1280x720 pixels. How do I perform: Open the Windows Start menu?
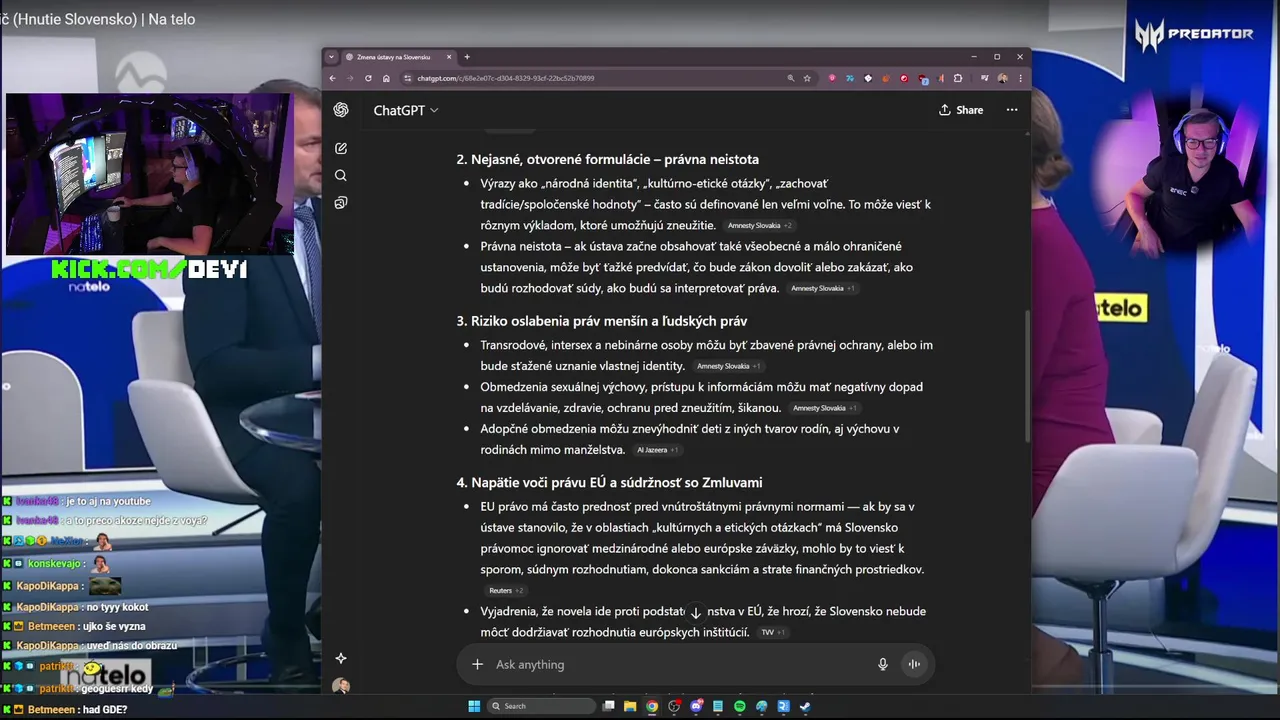474,706
